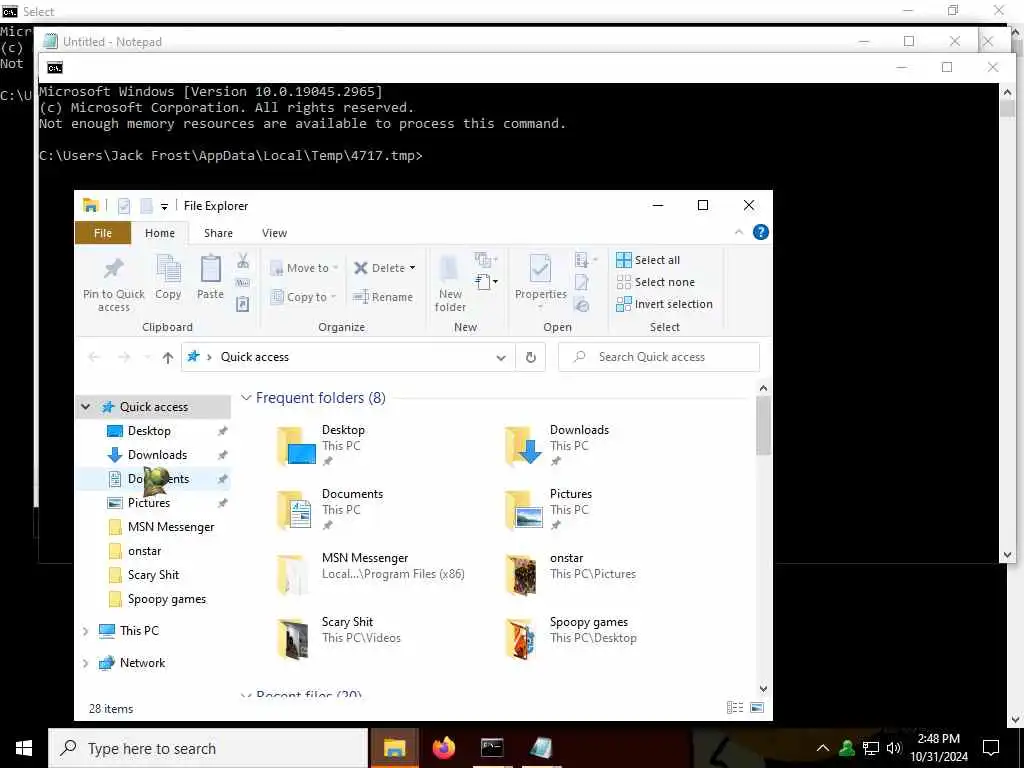Select Pictures in navigation pane

click(148, 503)
